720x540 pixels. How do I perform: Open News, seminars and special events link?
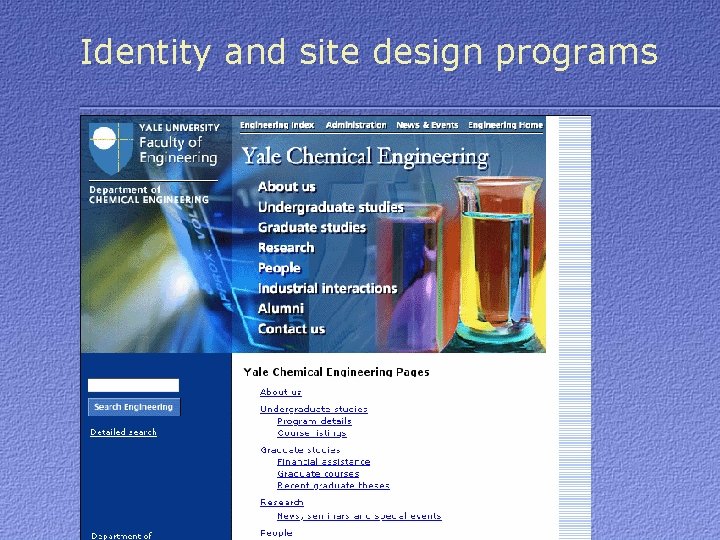coord(359,516)
